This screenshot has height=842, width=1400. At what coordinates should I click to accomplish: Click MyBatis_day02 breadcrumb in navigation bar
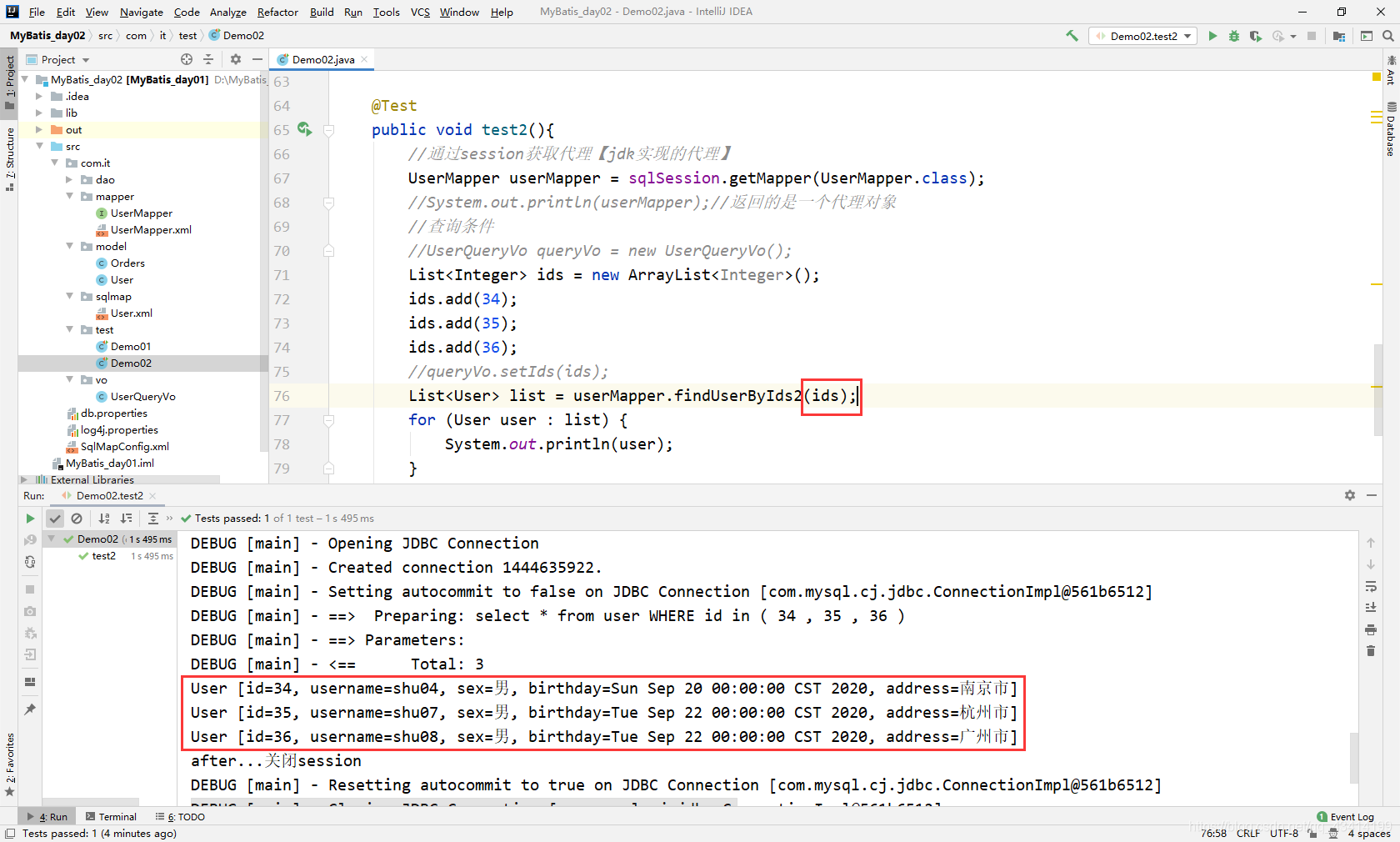click(x=47, y=36)
